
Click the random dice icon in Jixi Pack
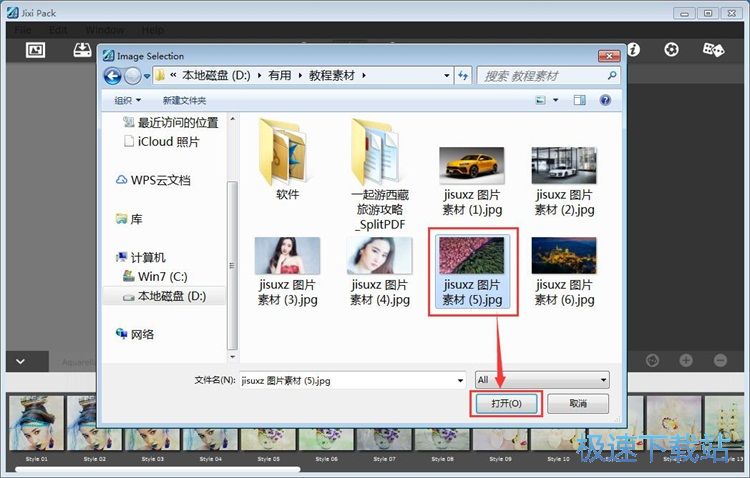click(713, 49)
